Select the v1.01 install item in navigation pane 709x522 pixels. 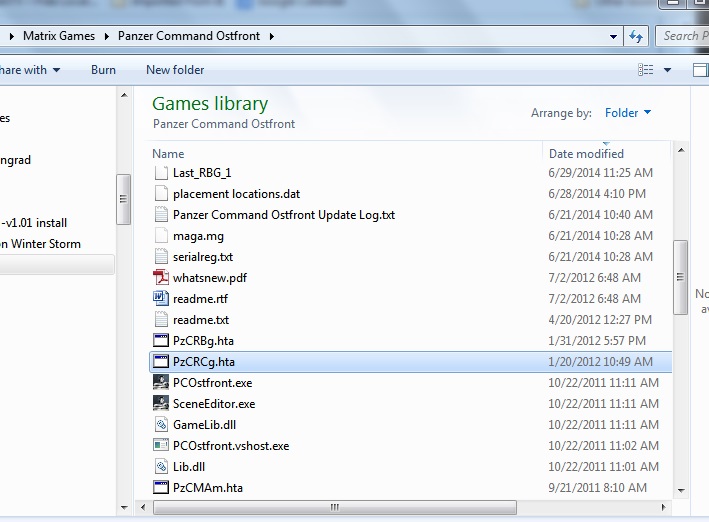click(34, 223)
